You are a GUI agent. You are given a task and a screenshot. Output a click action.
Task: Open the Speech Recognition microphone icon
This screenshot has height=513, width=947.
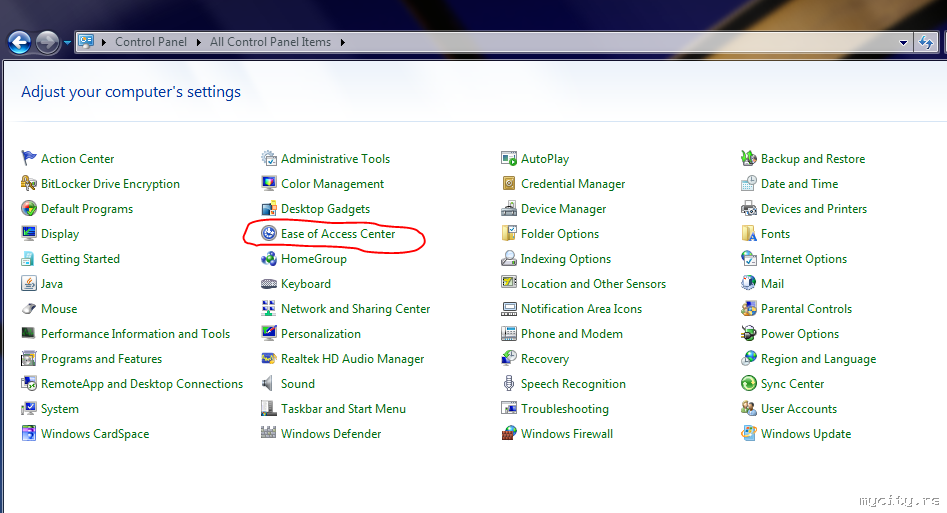coord(509,383)
